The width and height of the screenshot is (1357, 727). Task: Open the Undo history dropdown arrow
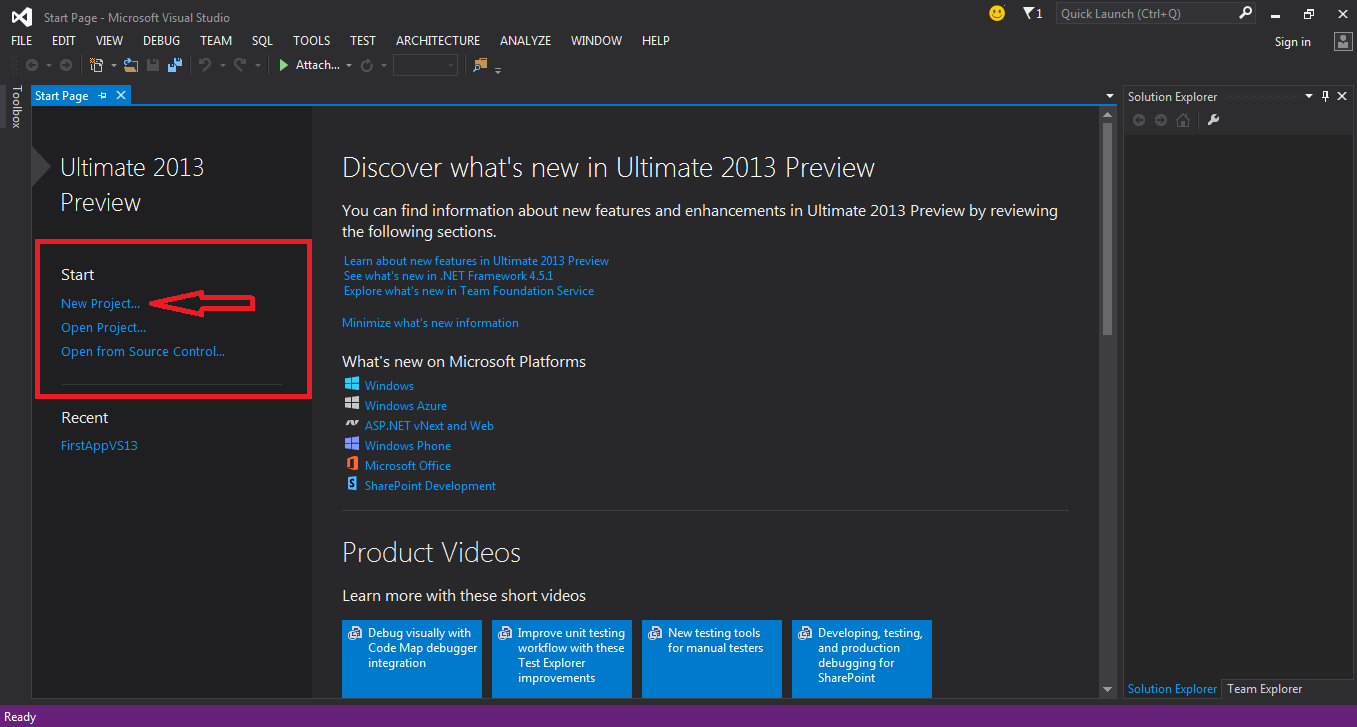(222, 66)
